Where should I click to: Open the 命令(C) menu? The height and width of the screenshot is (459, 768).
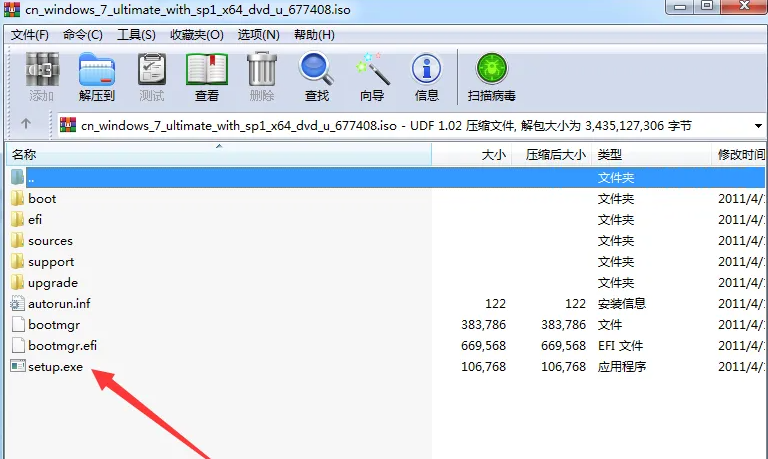tap(83, 35)
